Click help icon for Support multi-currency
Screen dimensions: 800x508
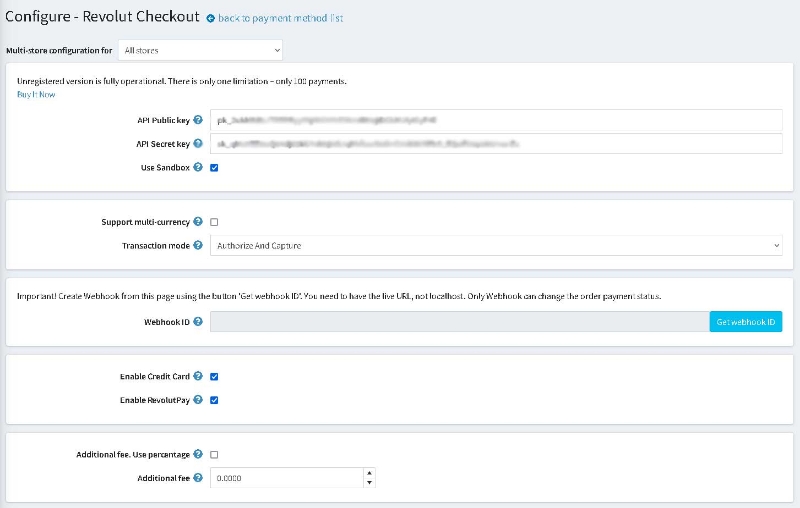click(x=198, y=221)
